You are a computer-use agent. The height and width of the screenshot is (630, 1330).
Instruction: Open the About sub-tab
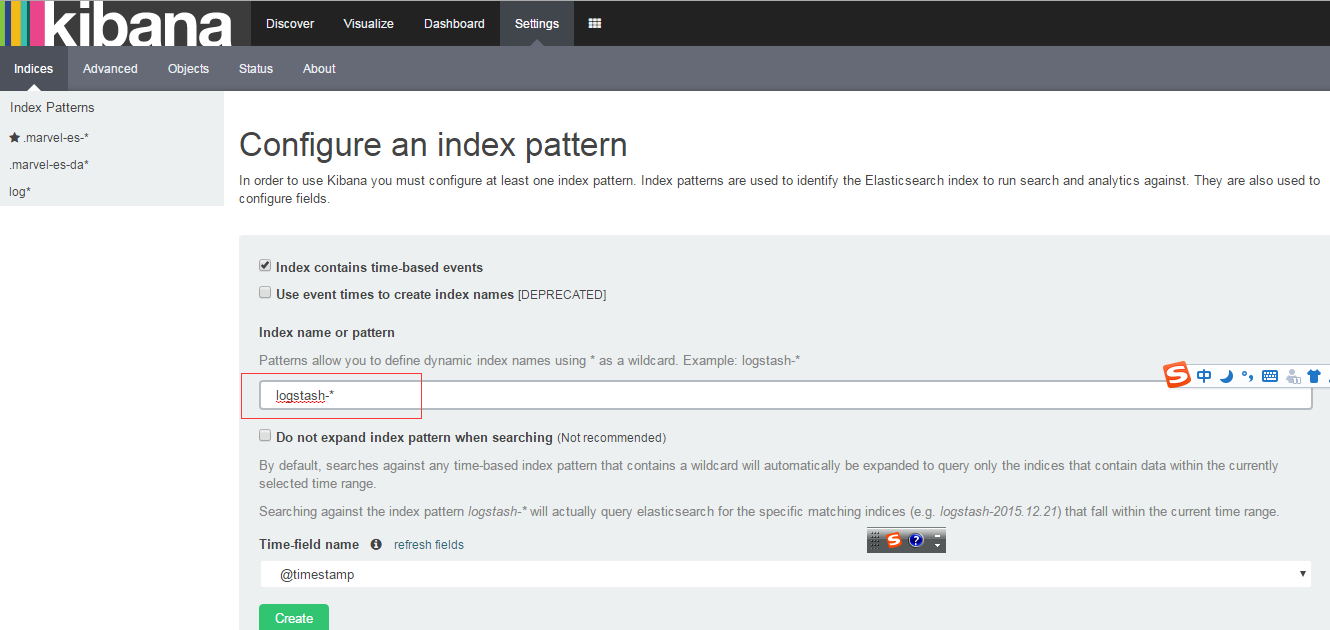pyautogui.click(x=319, y=69)
